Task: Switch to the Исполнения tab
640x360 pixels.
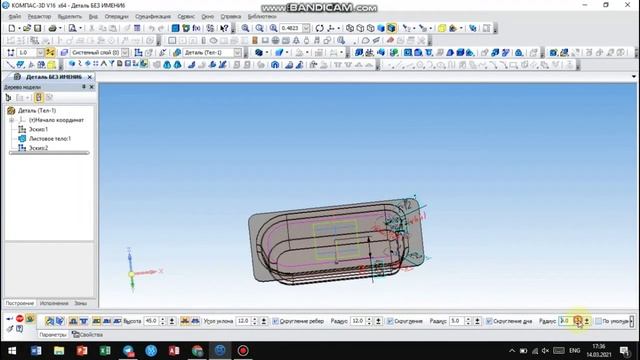Action: click(x=54, y=304)
